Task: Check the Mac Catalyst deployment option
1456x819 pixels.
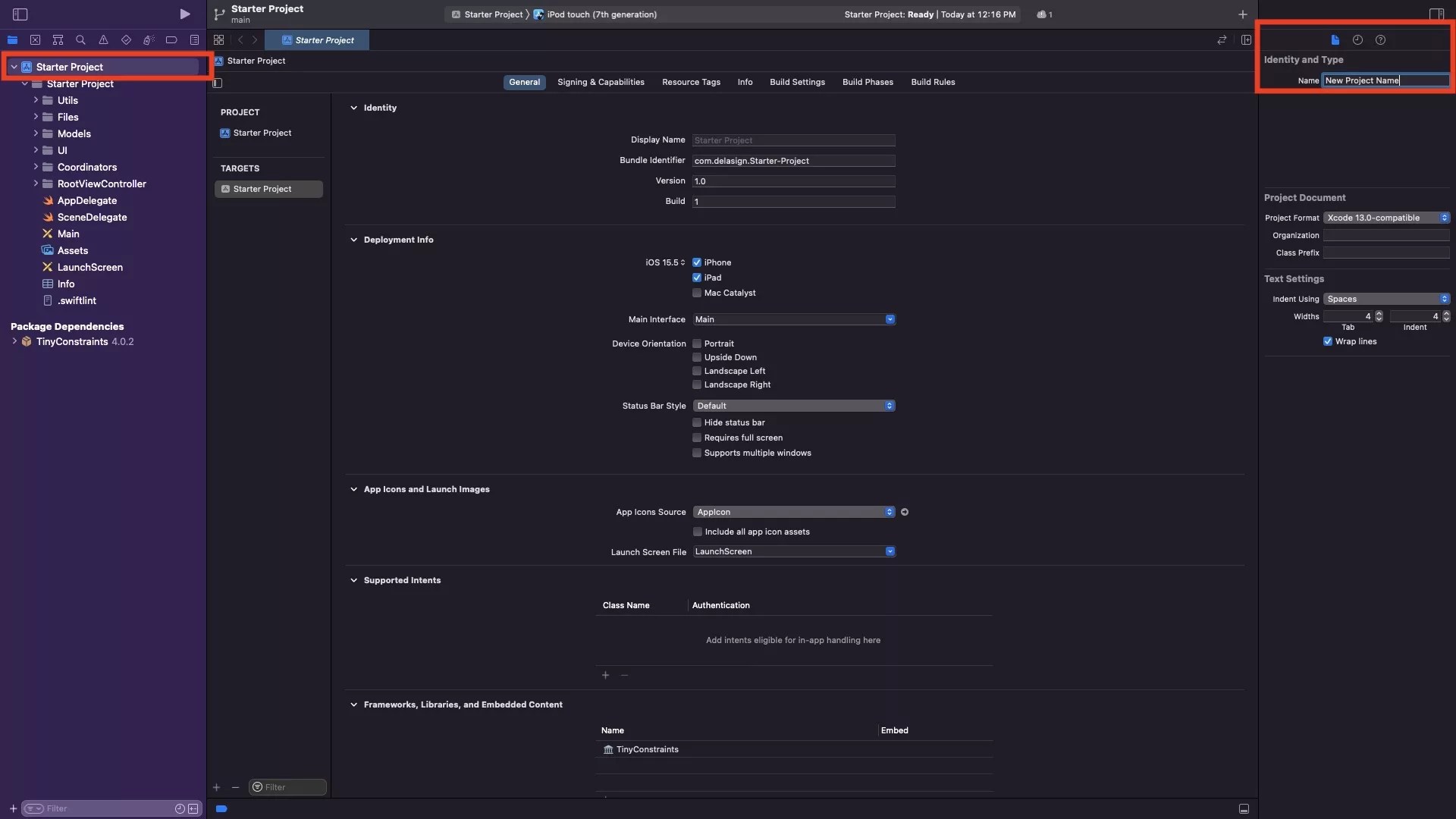Action: (697, 293)
